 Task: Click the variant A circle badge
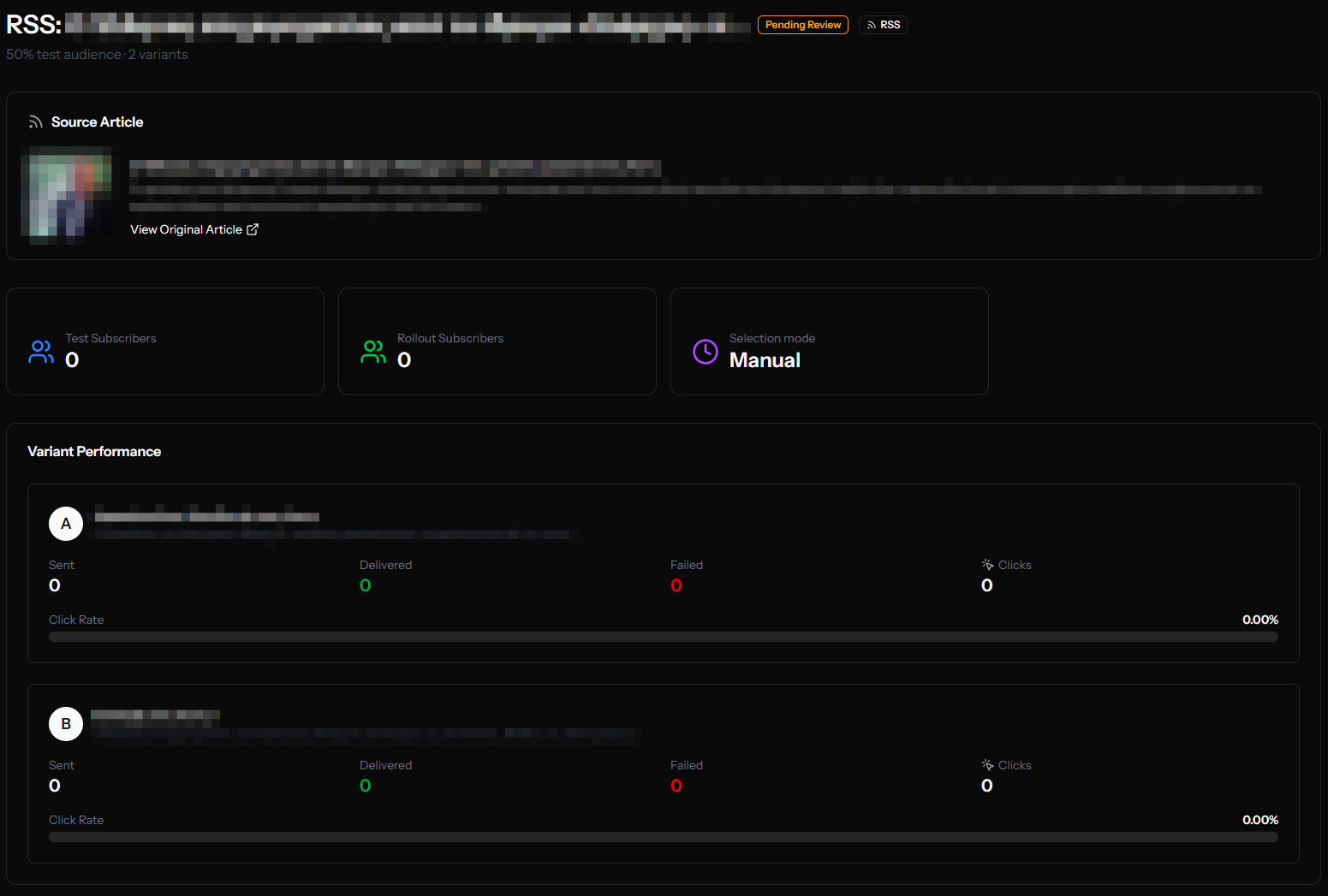(66, 524)
